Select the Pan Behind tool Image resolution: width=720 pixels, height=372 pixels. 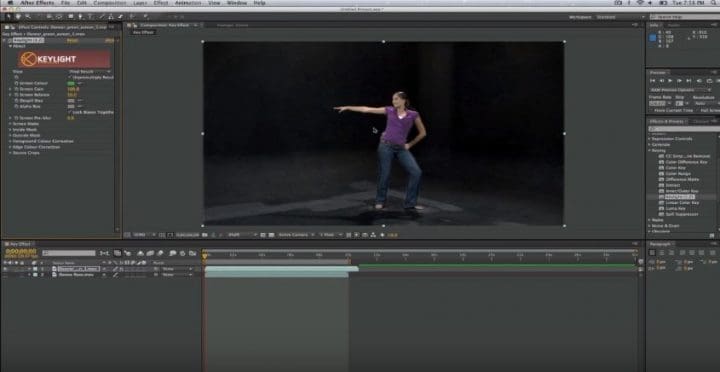[x=59, y=17]
